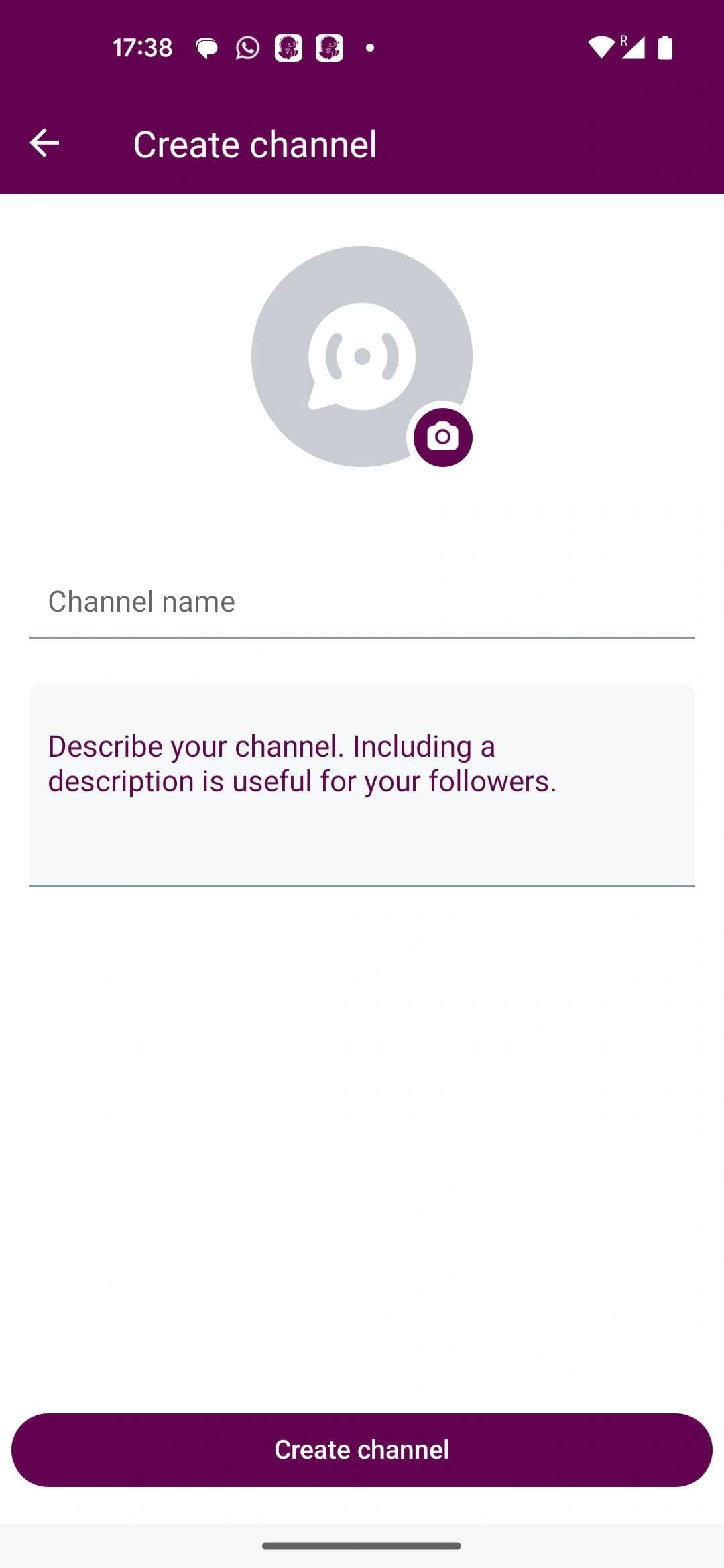Screen dimensions: 724x1568
Task: Open the WhatsApp notification in status bar
Action: (247, 48)
